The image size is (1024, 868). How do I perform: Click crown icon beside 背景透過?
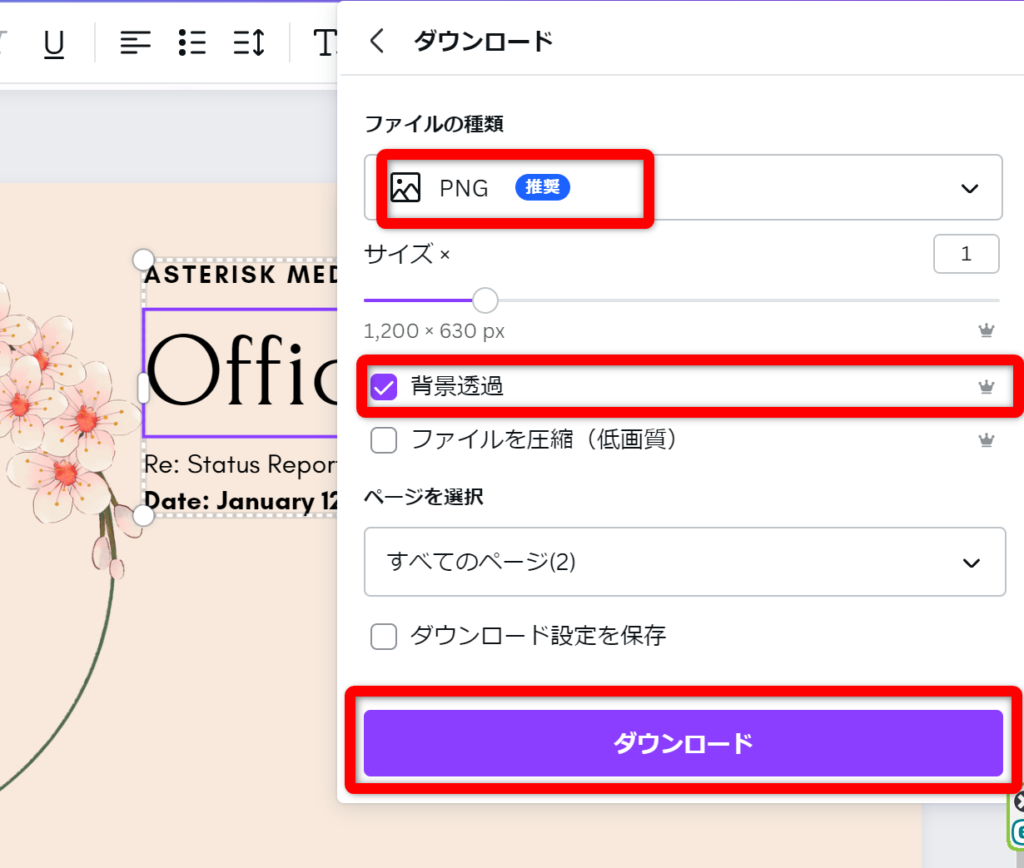pyautogui.click(x=986, y=387)
